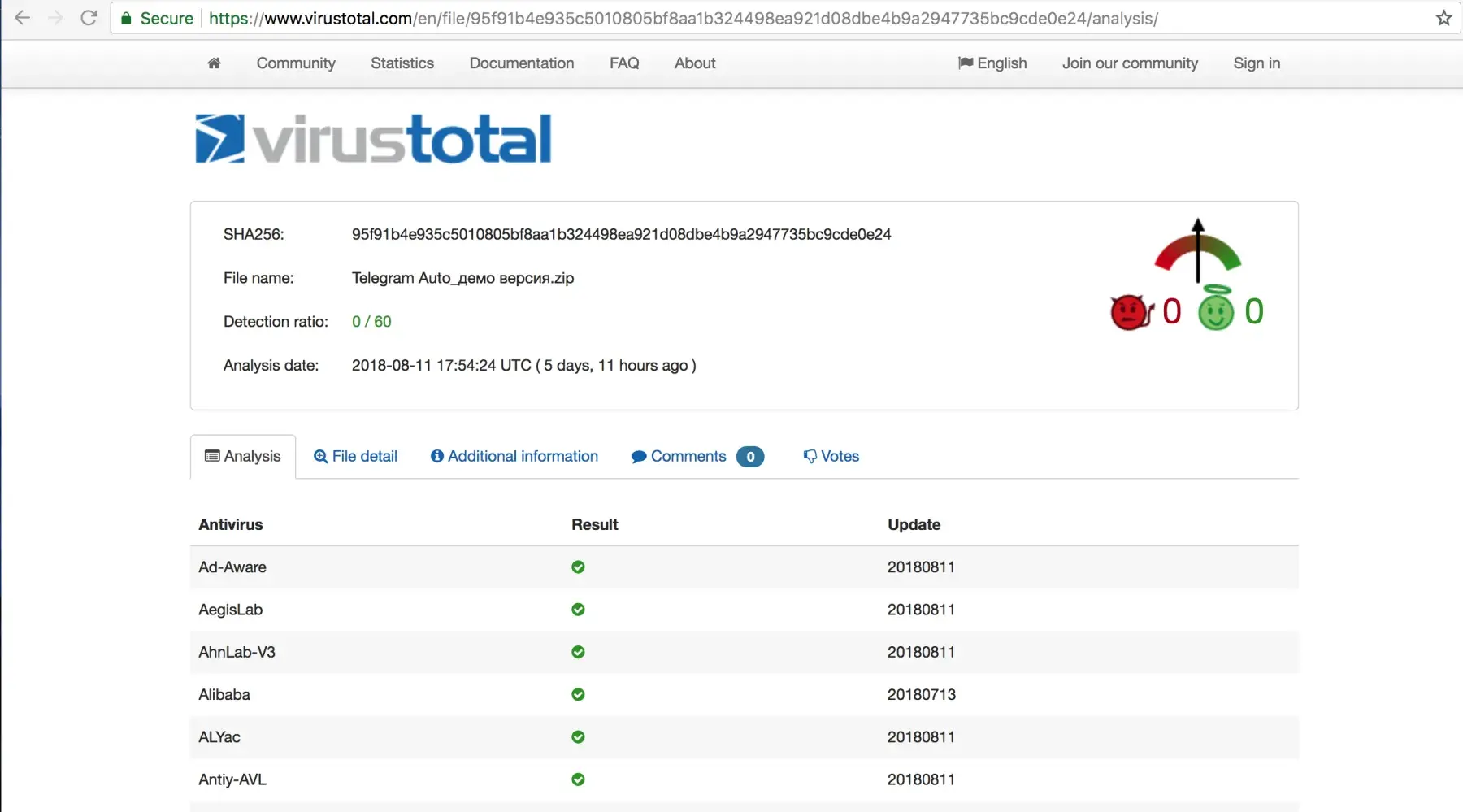Click the browser address bar URL
Viewport: 1463px width, 812px height.
[683, 18]
